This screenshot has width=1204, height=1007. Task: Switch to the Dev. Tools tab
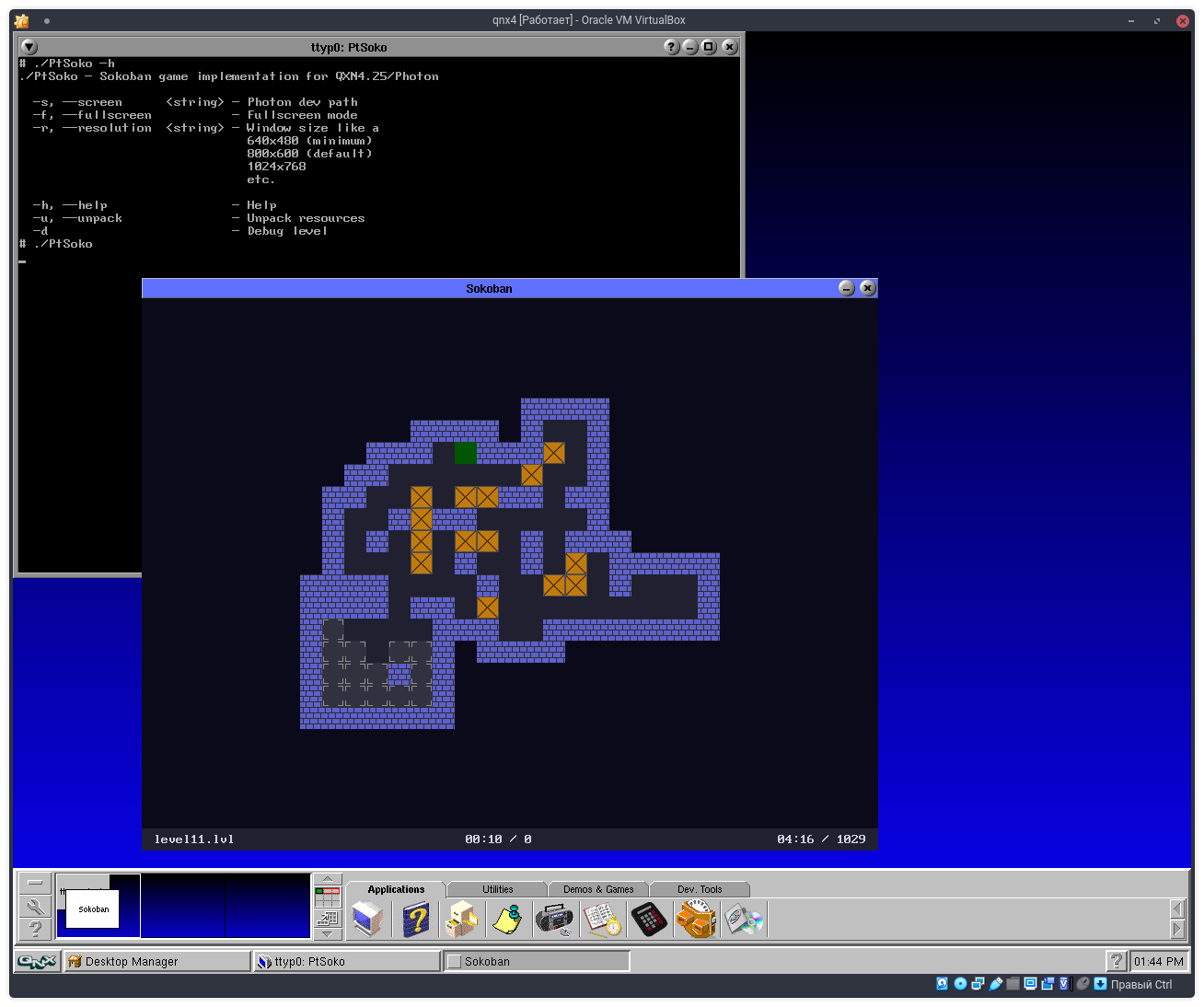coord(700,889)
